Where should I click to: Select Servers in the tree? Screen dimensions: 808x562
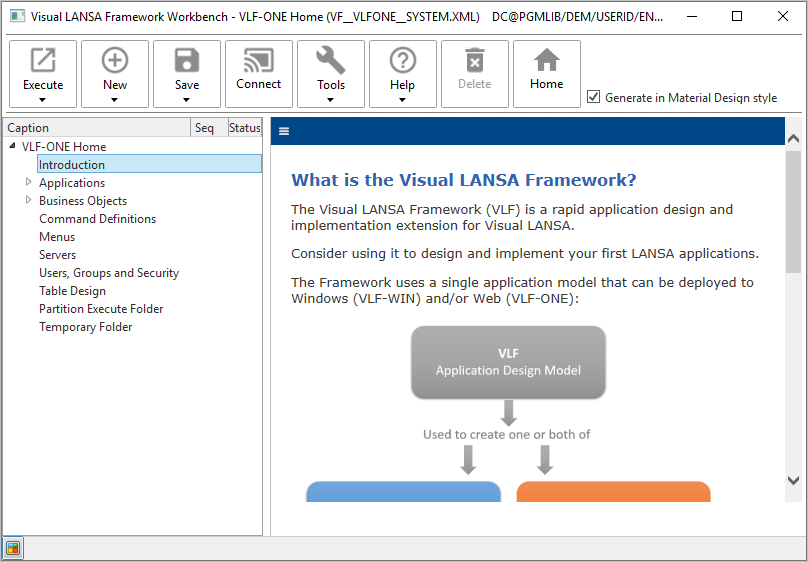point(58,255)
